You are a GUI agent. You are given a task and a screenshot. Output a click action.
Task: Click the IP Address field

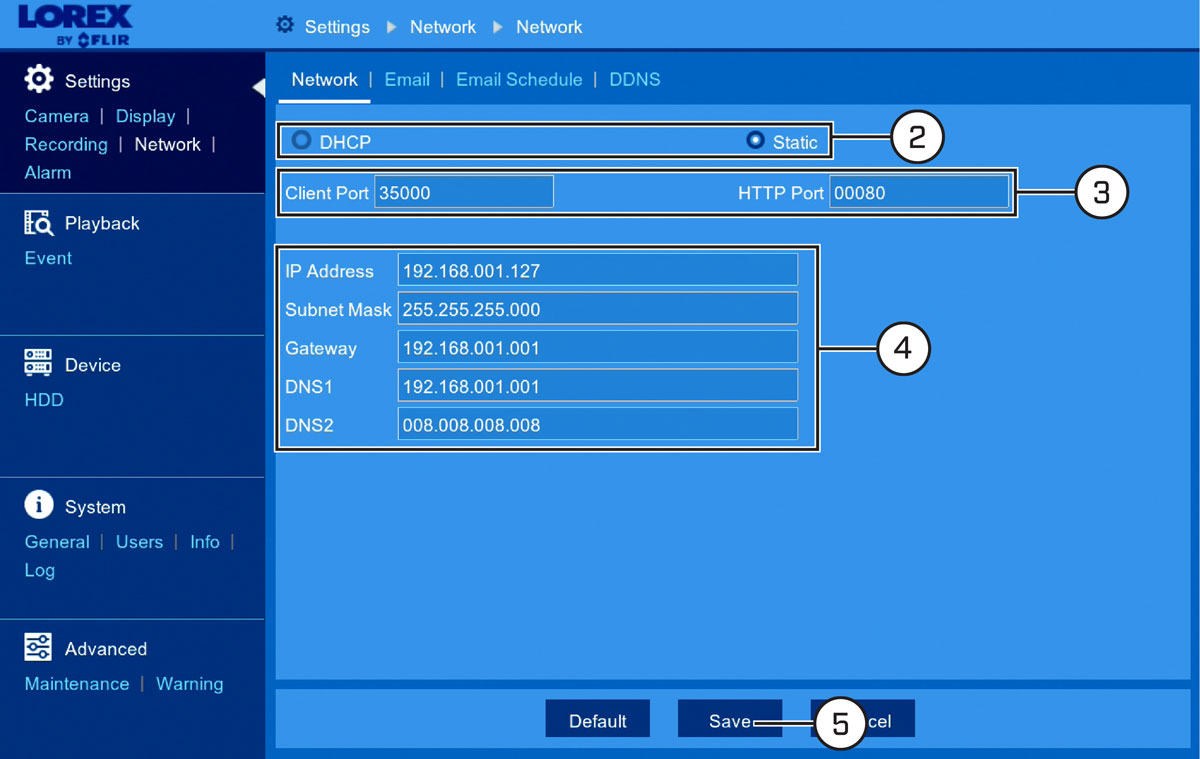click(598, 270)
